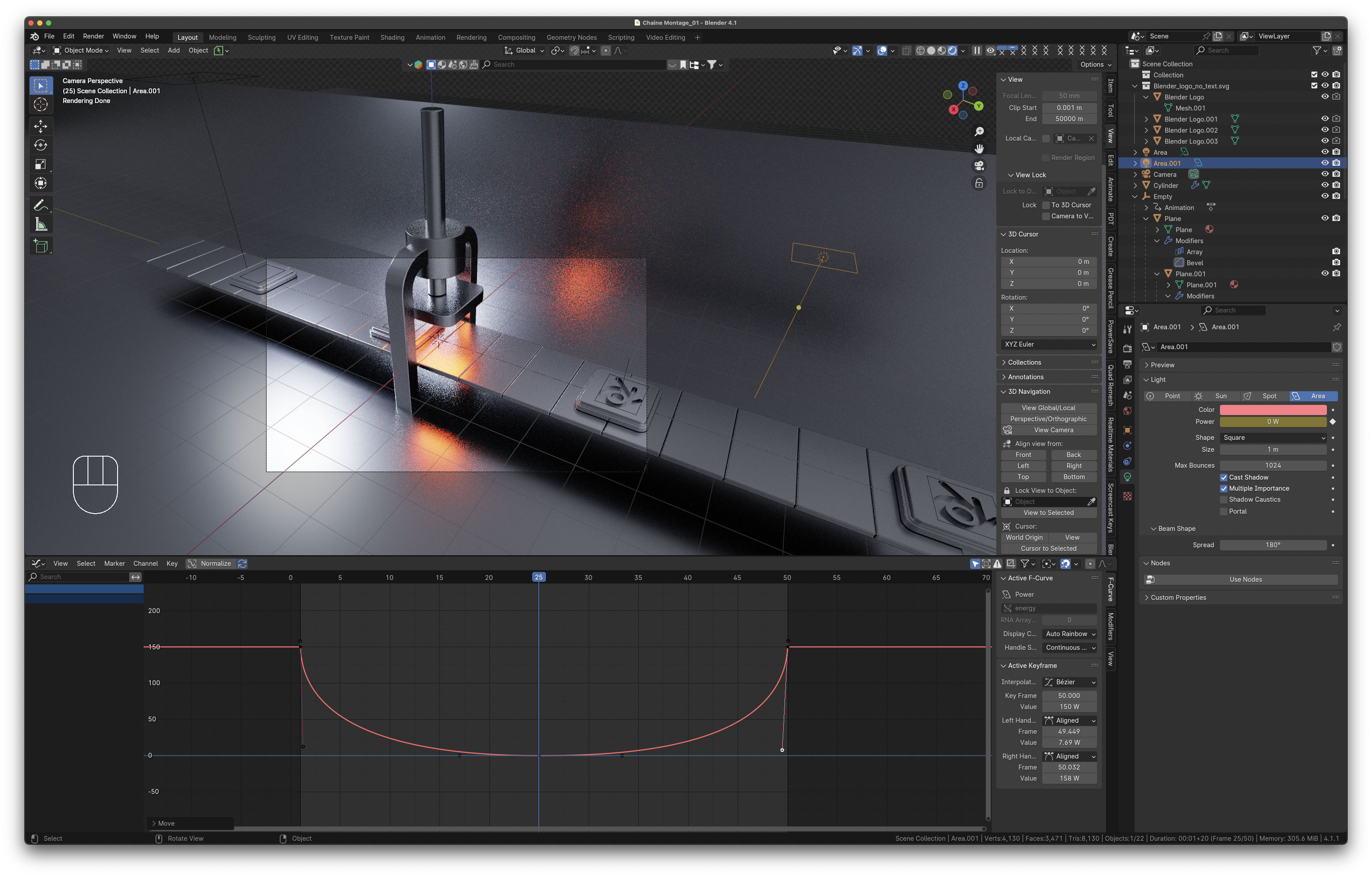
Task: Switch to the Shading workspace tab
Action: [392, 38]
